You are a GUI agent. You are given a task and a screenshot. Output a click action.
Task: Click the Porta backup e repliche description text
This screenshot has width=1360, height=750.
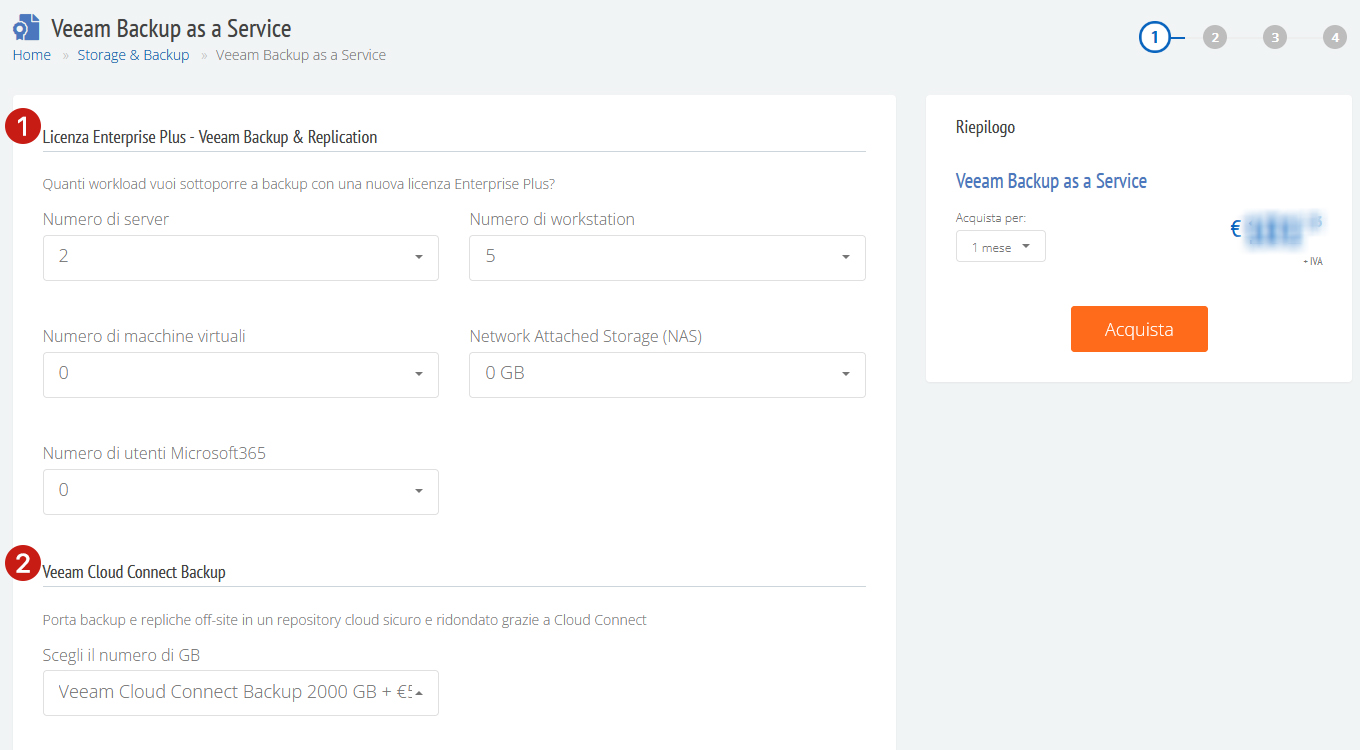(x=345, y=620)
